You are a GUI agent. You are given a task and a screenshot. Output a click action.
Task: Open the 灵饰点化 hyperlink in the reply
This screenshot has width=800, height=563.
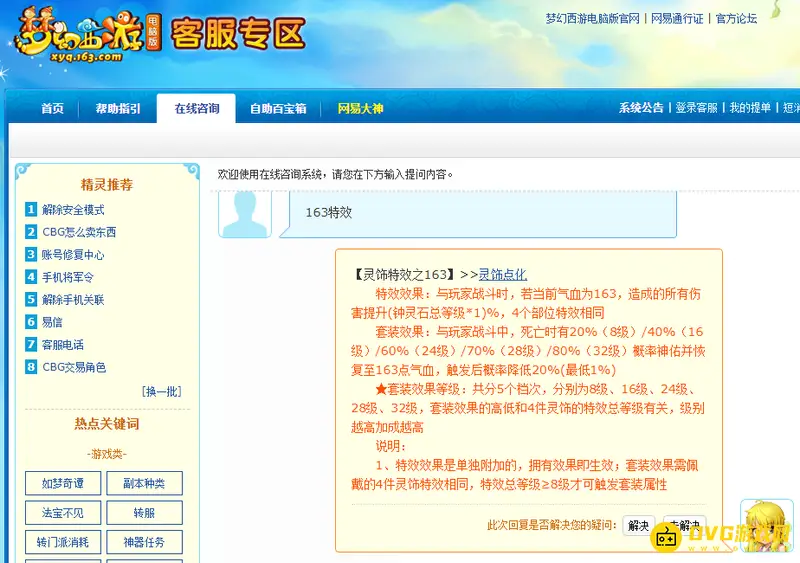[x=503, y=275]
